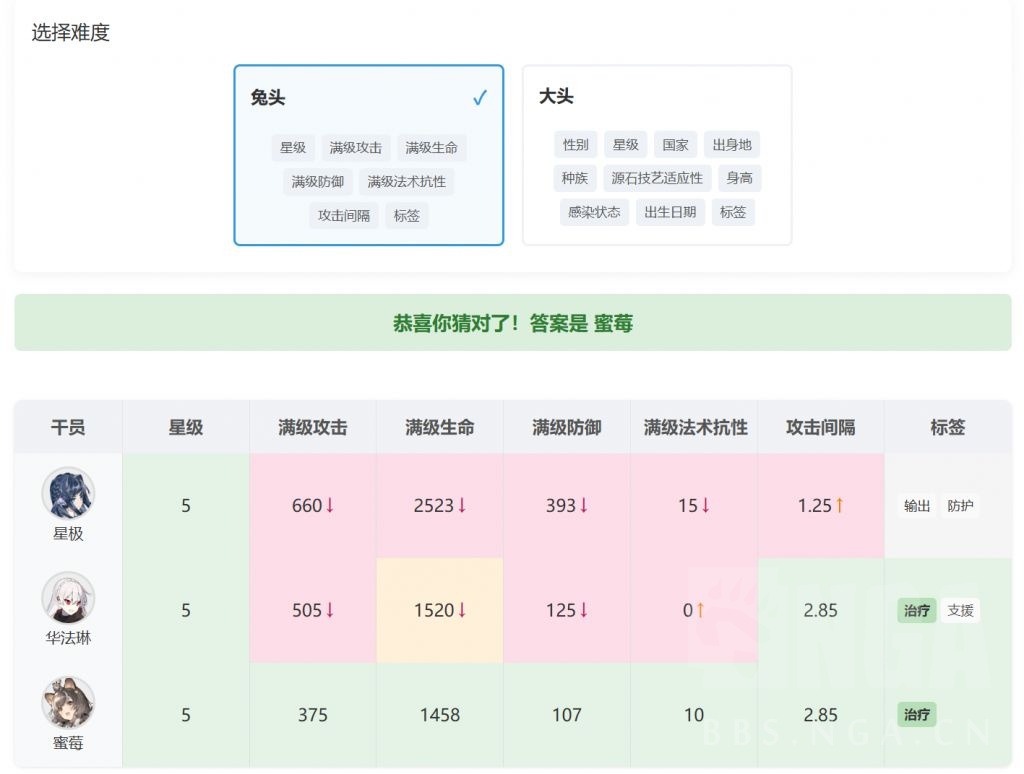Toggle the 性别 tag on 大头 card
This screenshot has width=1024, height=774.
point(575,144)
